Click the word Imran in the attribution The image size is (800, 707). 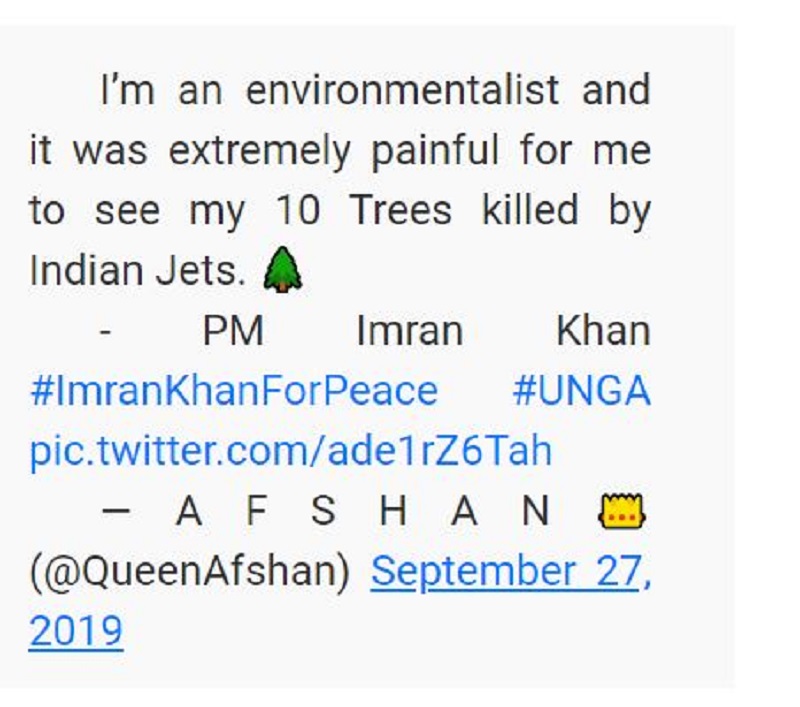coord(410,331)
